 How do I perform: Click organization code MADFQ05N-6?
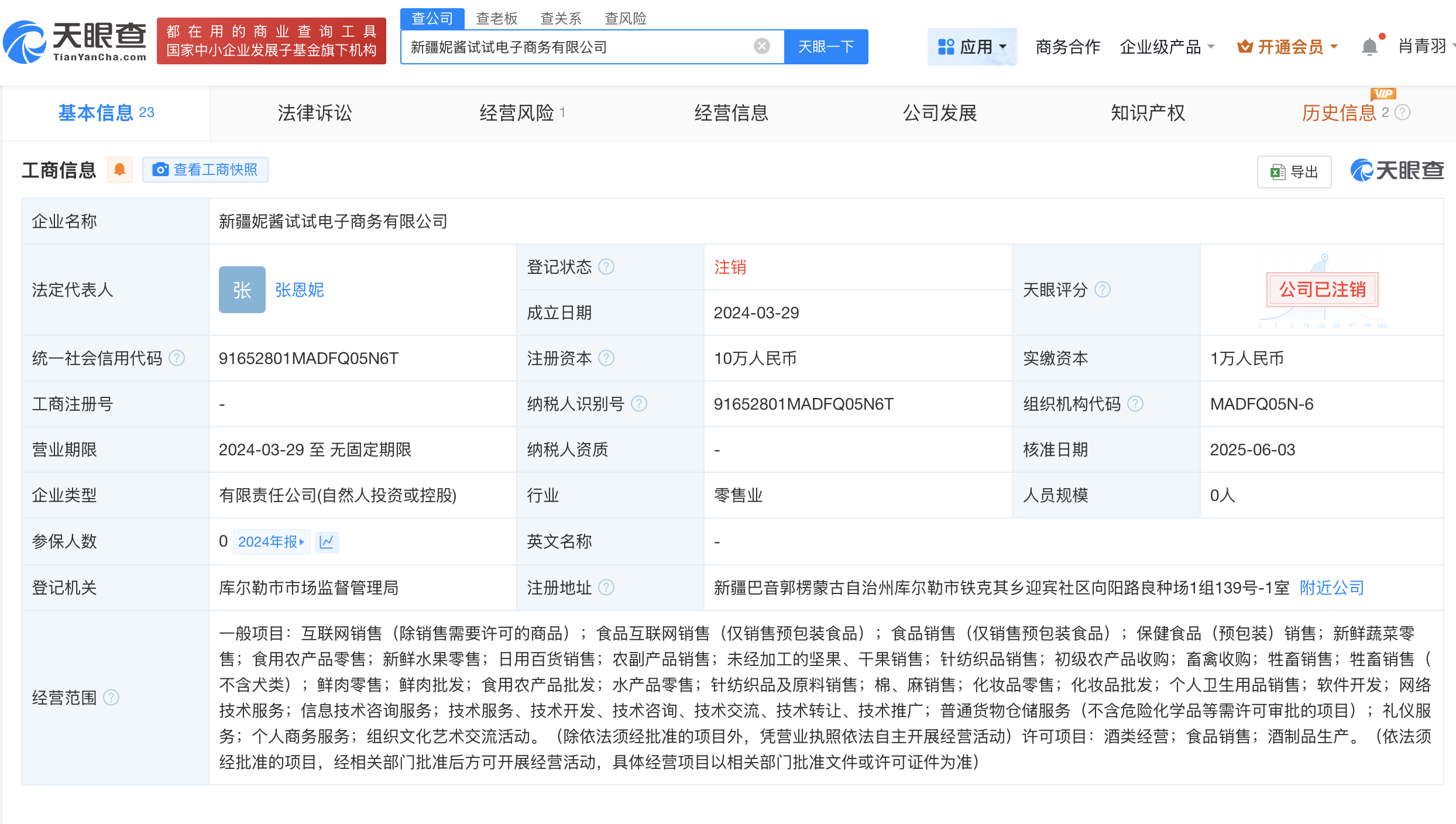click(1262, 404)
